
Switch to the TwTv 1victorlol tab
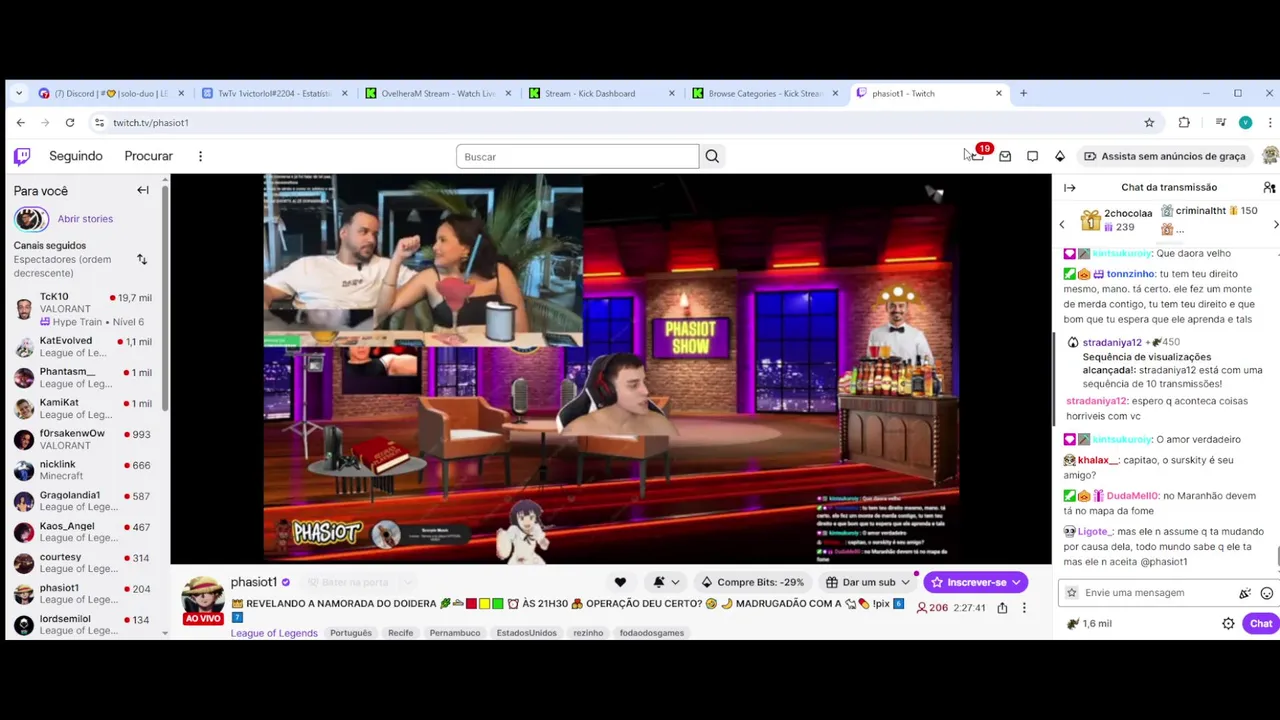click(x=275, y=93)
